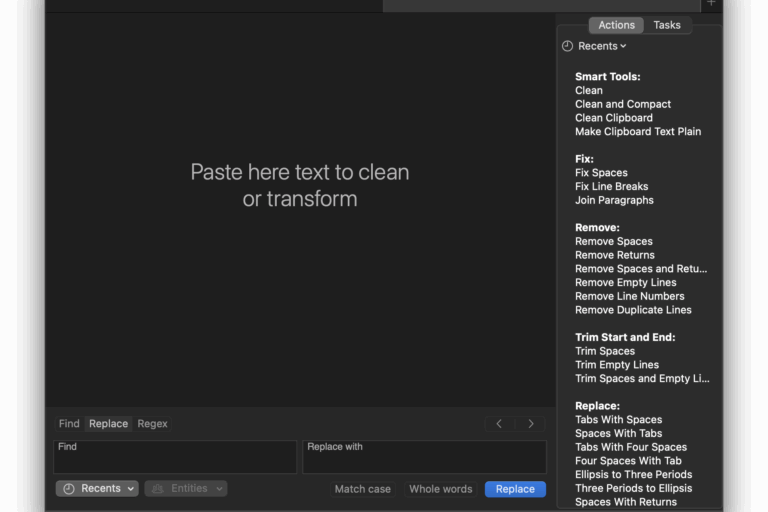Go to next match with right chevron
768x512 pixels.
pos(531,424)
